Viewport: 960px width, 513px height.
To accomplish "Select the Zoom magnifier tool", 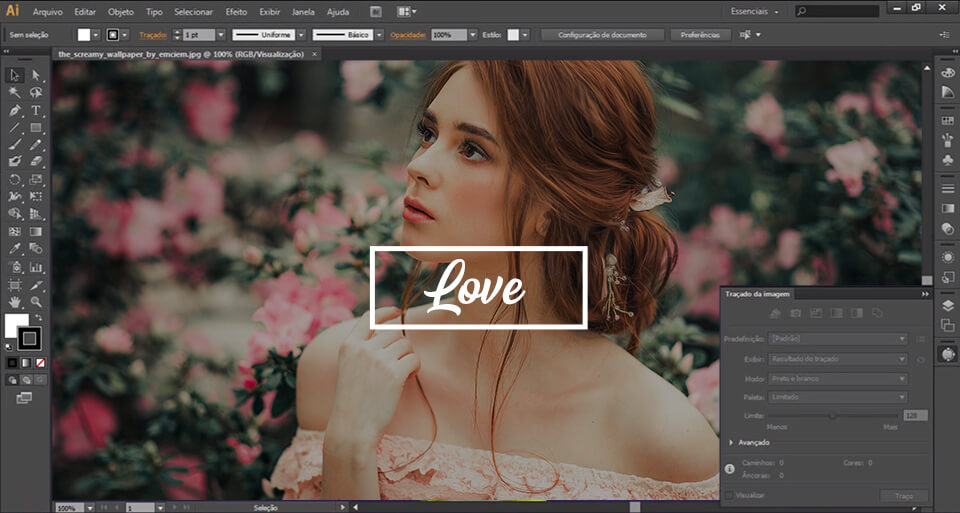I will point(36,302).
